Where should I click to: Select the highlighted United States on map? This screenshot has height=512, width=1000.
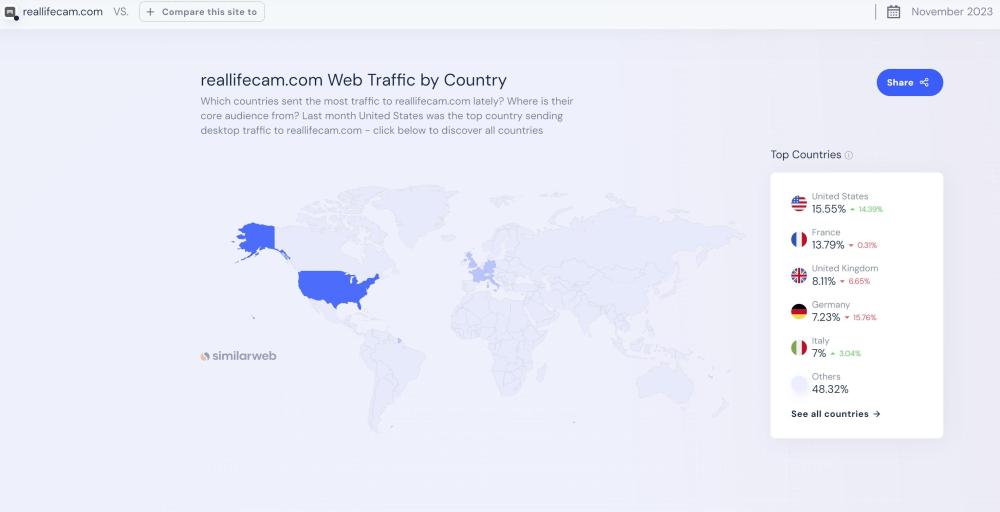(338, 286)
